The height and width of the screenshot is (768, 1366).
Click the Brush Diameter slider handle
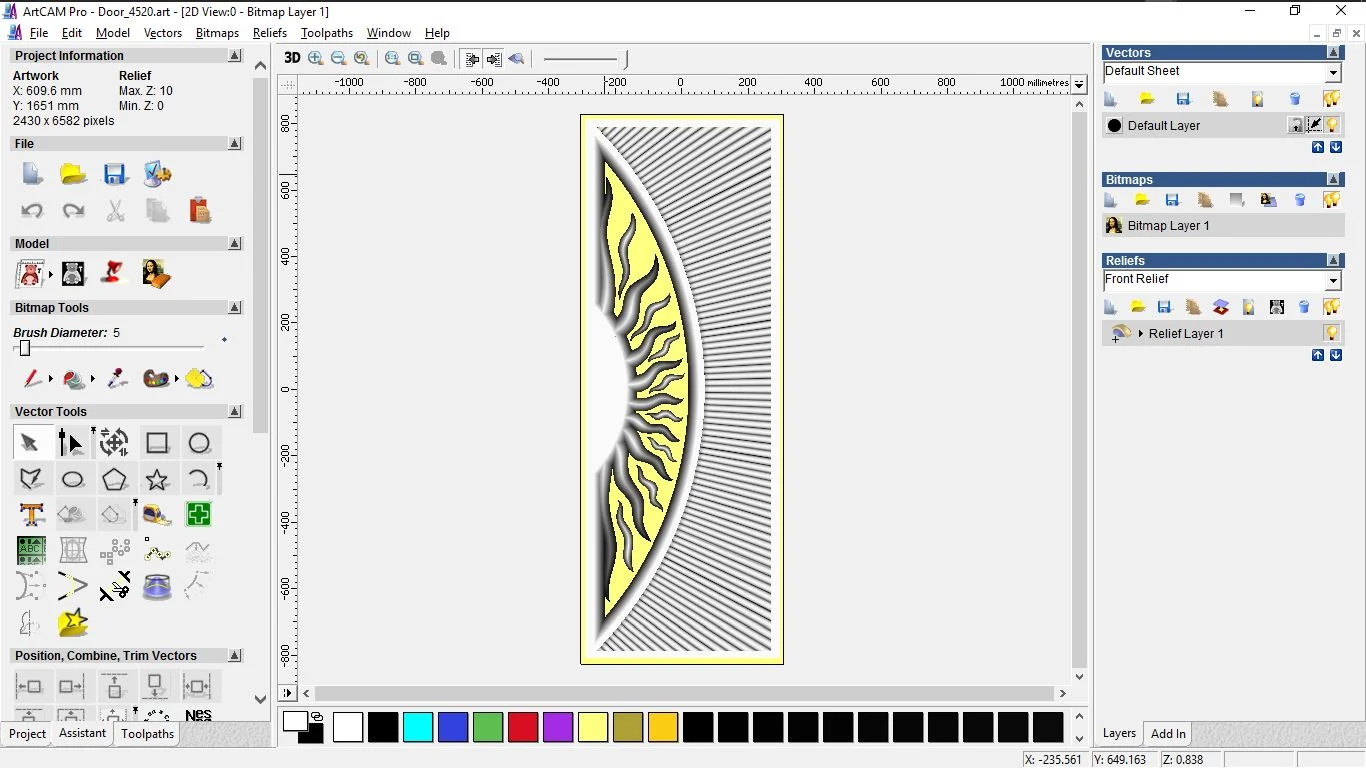(25, 348)
